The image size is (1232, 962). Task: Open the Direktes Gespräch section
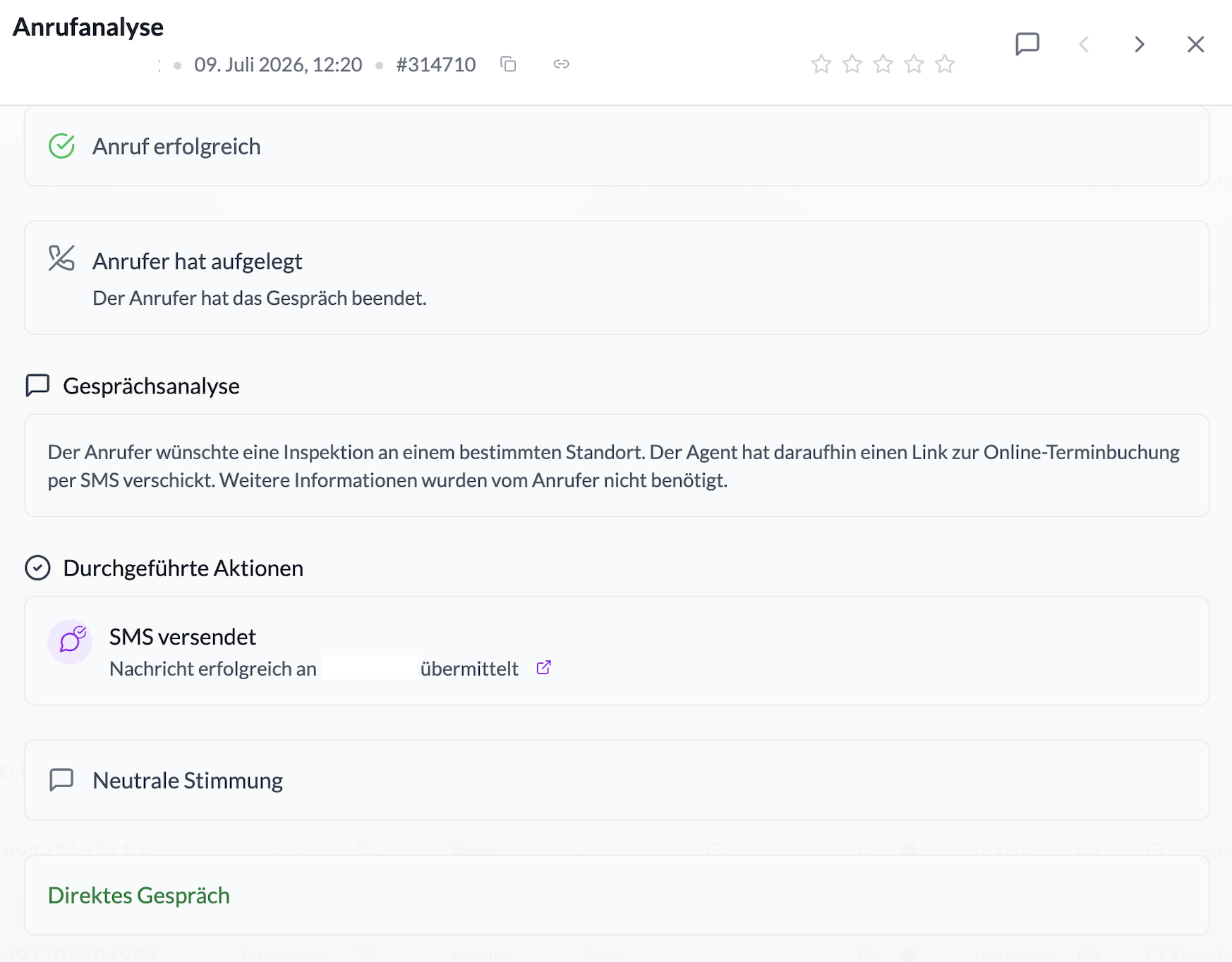[x=617, y=895]
